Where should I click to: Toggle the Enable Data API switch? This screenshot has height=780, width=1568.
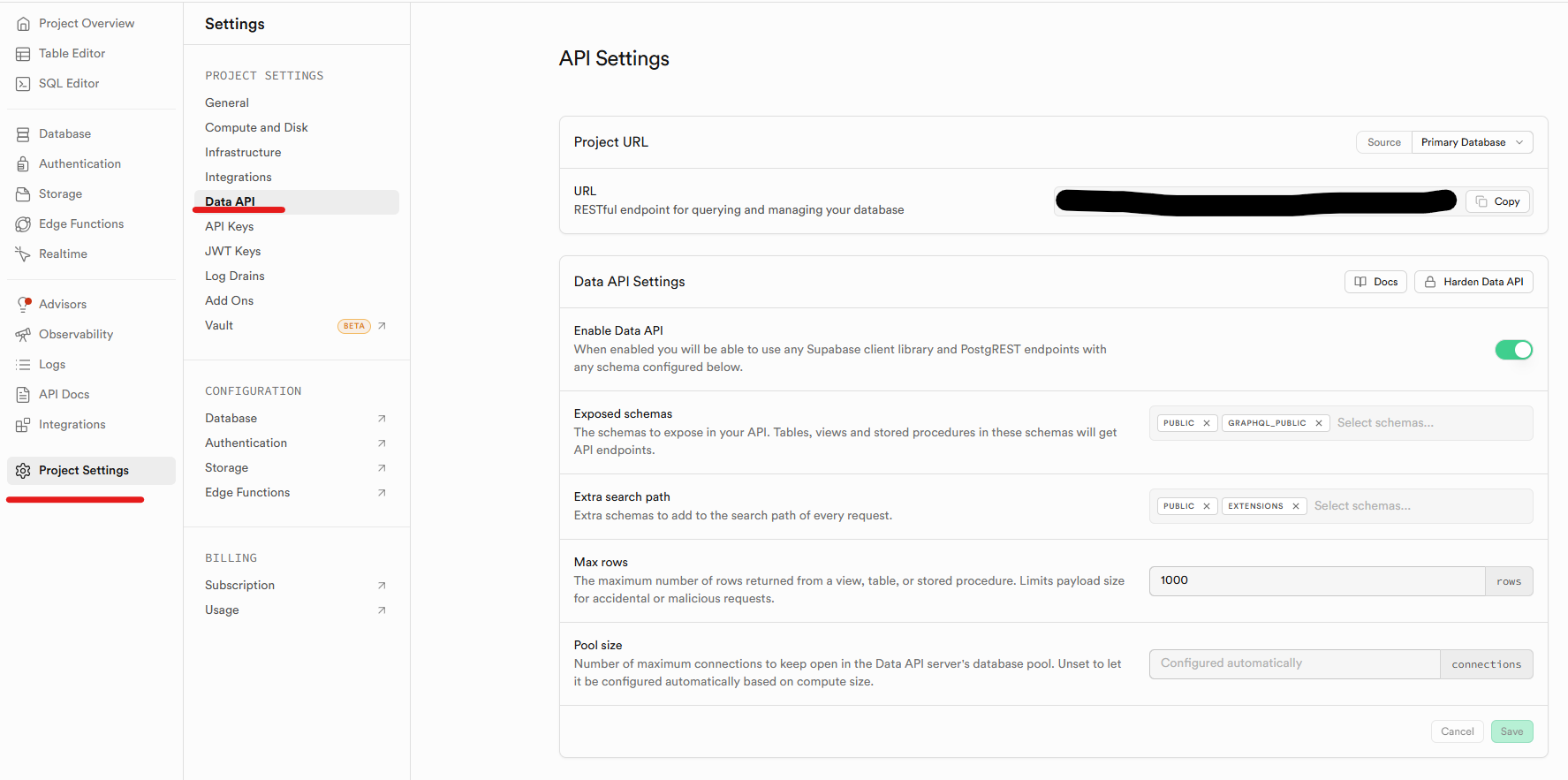(1513, 350)
